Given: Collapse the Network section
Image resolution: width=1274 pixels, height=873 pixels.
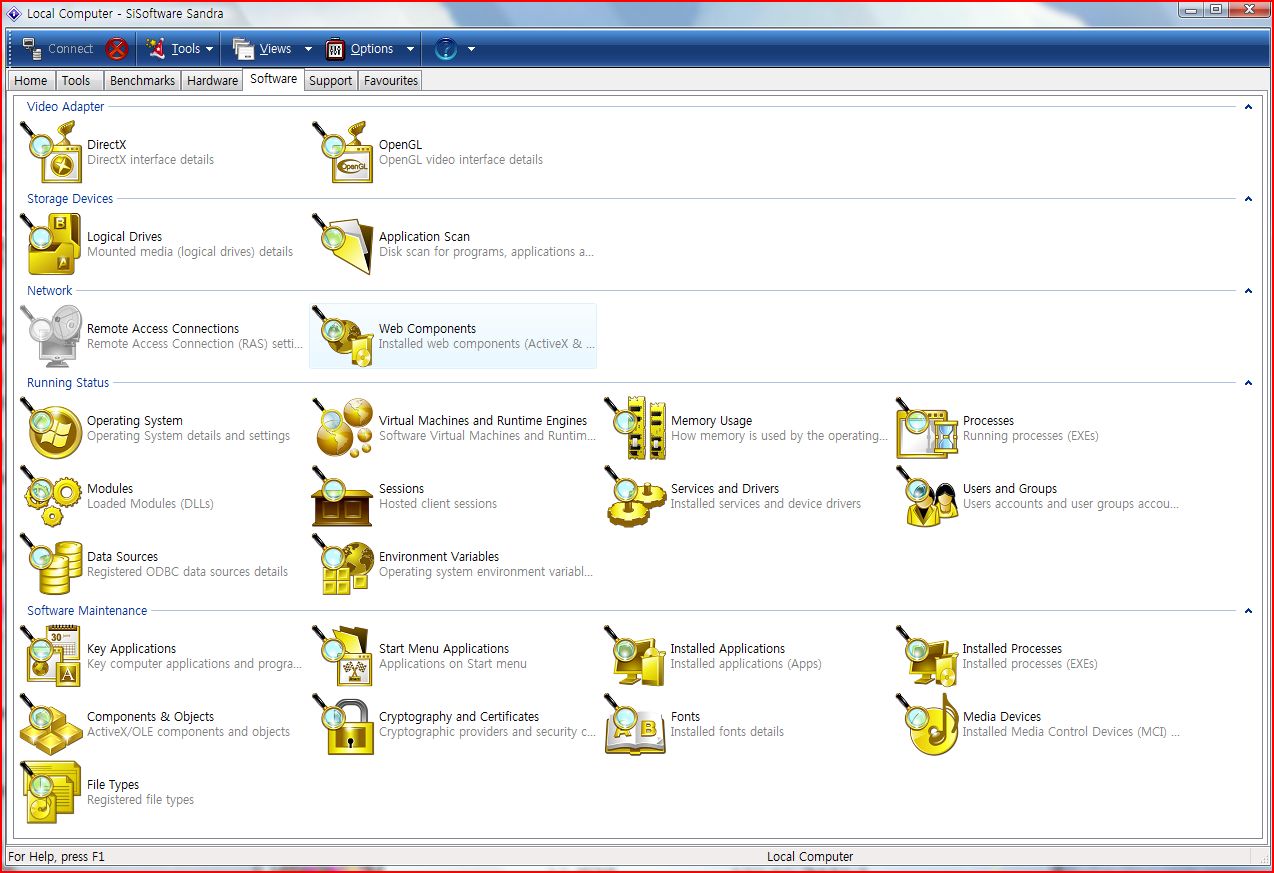Looking at the screenshot, I should point(1248,291).
